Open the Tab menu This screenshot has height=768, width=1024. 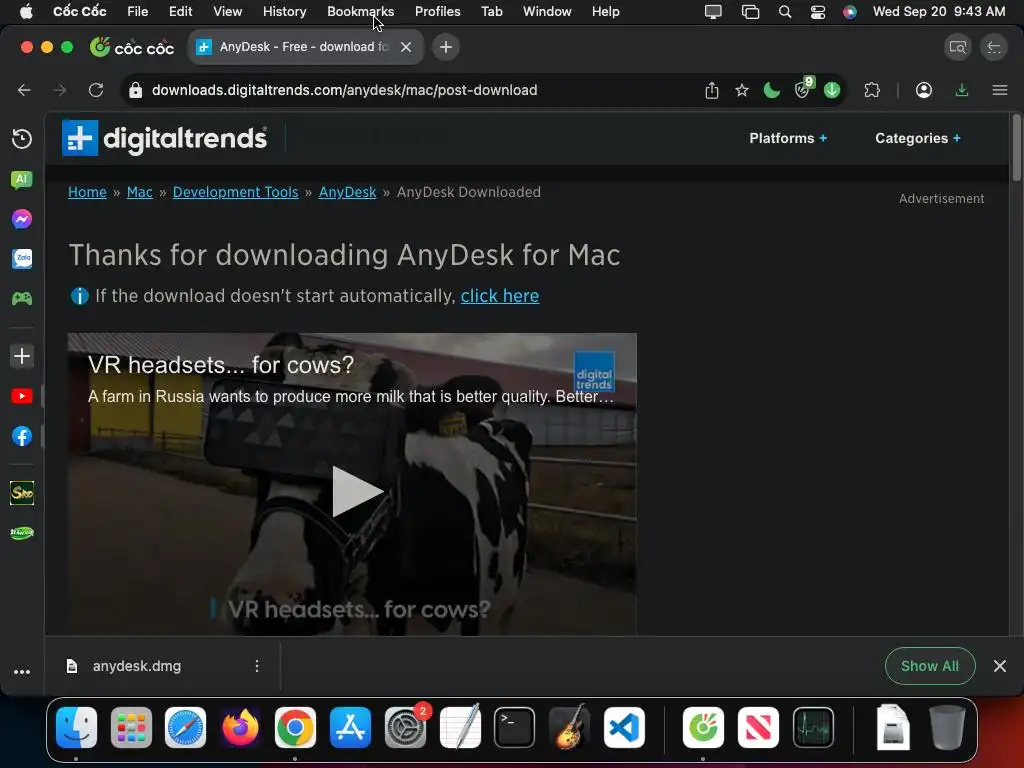coord(492,12)
